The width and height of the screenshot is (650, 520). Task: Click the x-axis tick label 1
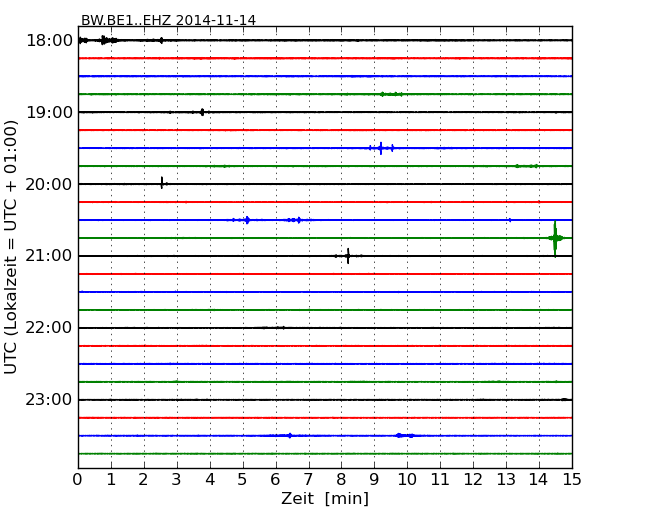[111, 479]
